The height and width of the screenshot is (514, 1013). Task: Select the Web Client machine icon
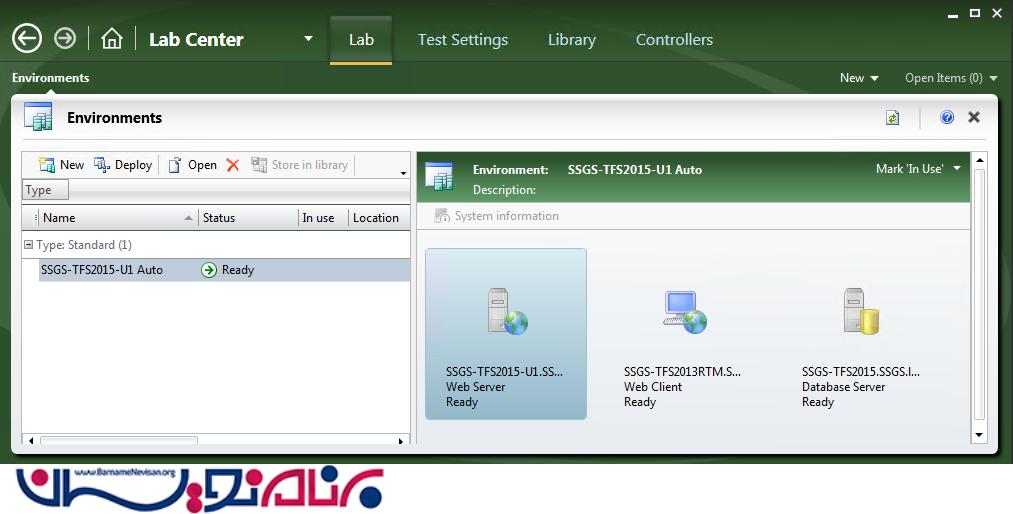click(684, 311)
